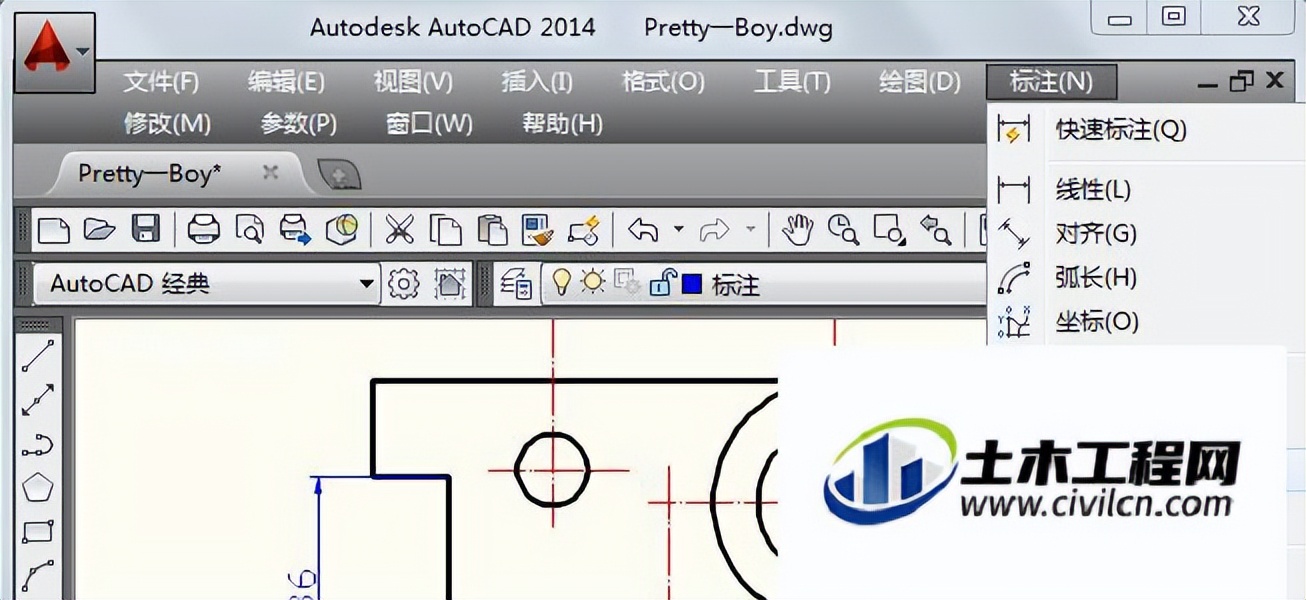Select the Arc drawing tool
The image size is (1306, 600).
point(38,577)
